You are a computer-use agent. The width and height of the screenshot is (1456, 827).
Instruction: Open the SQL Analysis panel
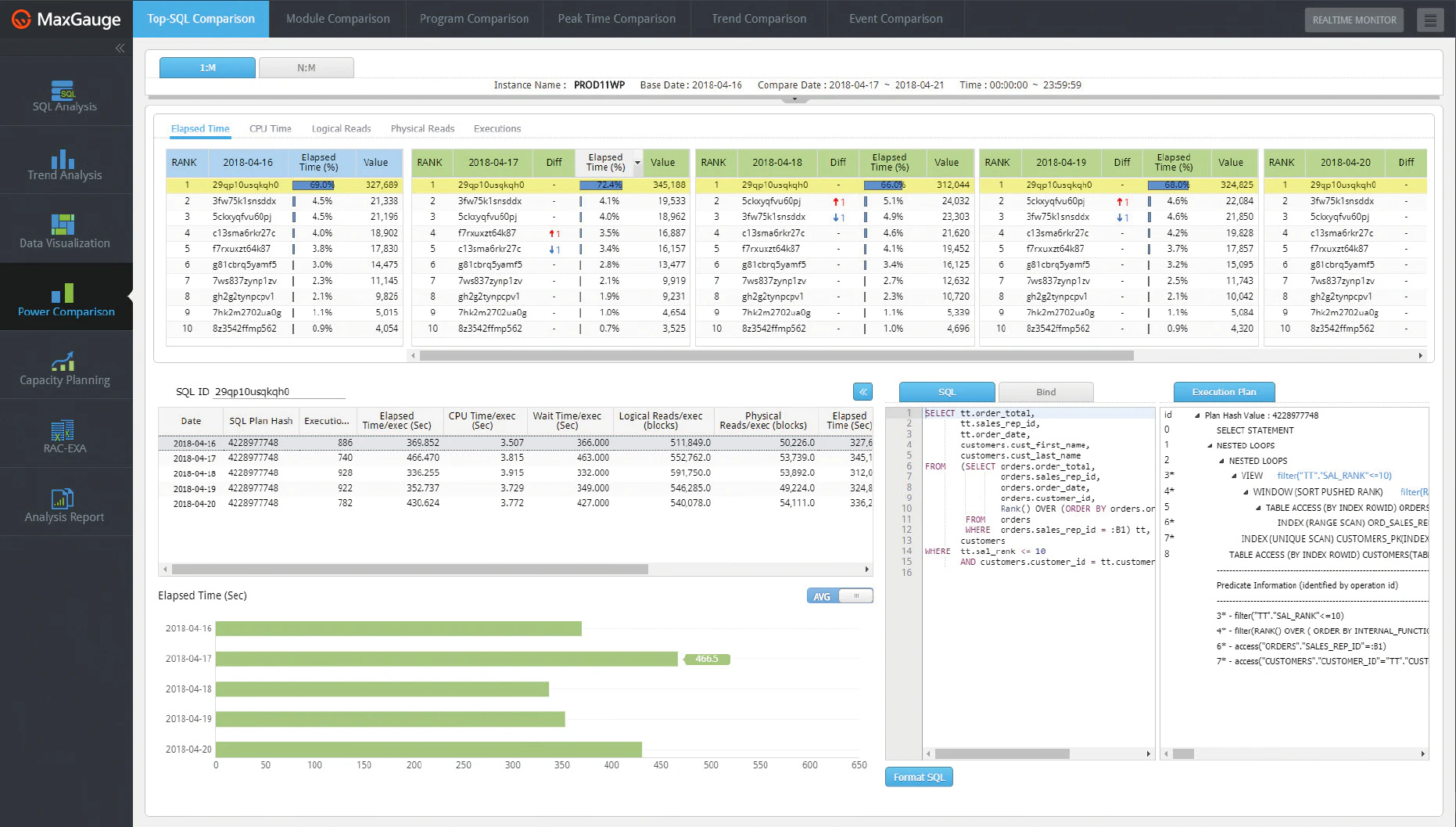pos(66,94)
